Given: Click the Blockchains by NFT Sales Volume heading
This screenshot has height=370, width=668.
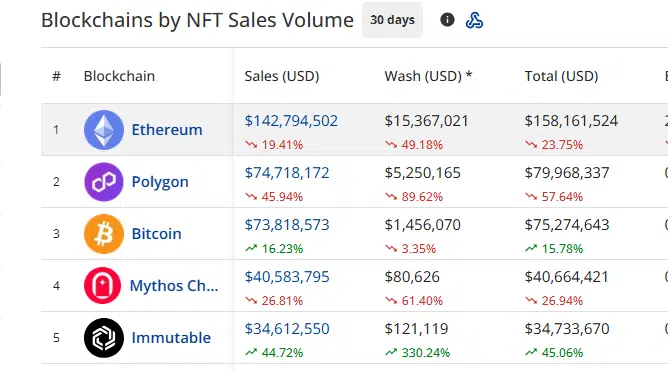Looking at the screenshot, I should (197, 20).
